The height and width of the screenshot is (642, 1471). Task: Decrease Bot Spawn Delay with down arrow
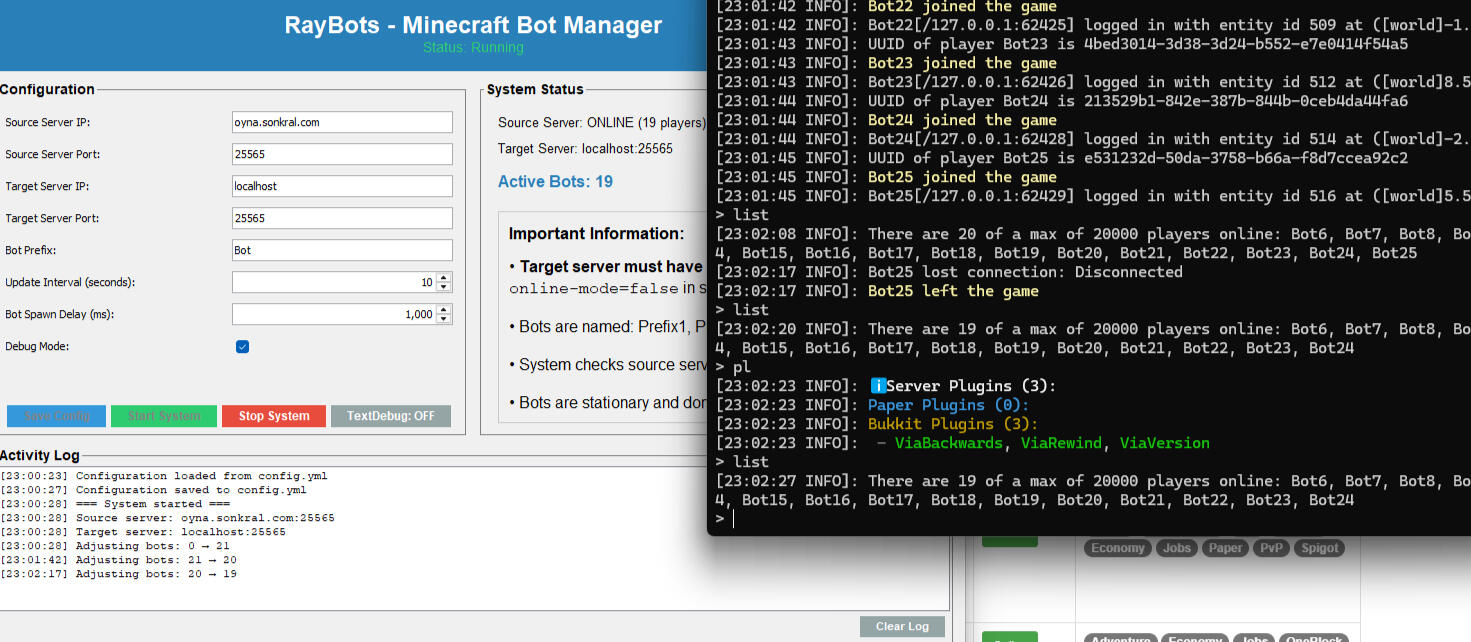pos(444,319)
